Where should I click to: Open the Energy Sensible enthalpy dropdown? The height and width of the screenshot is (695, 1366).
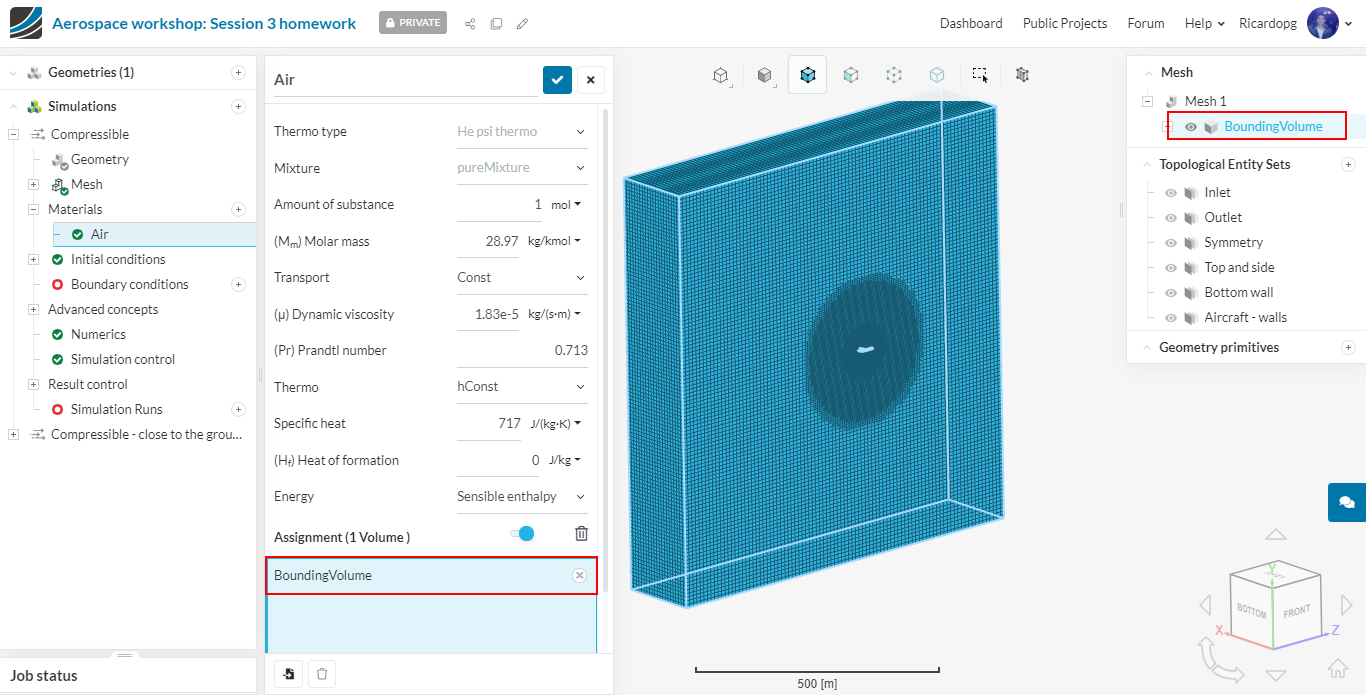522,496
